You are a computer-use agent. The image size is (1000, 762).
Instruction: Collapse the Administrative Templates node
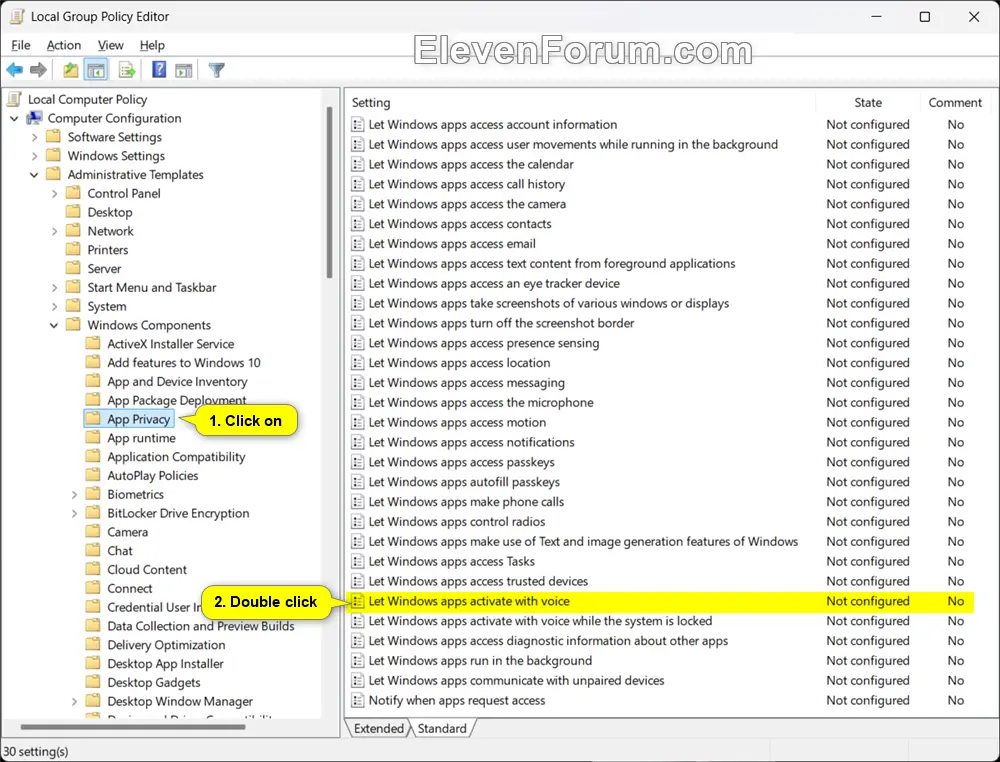(34, 175)
